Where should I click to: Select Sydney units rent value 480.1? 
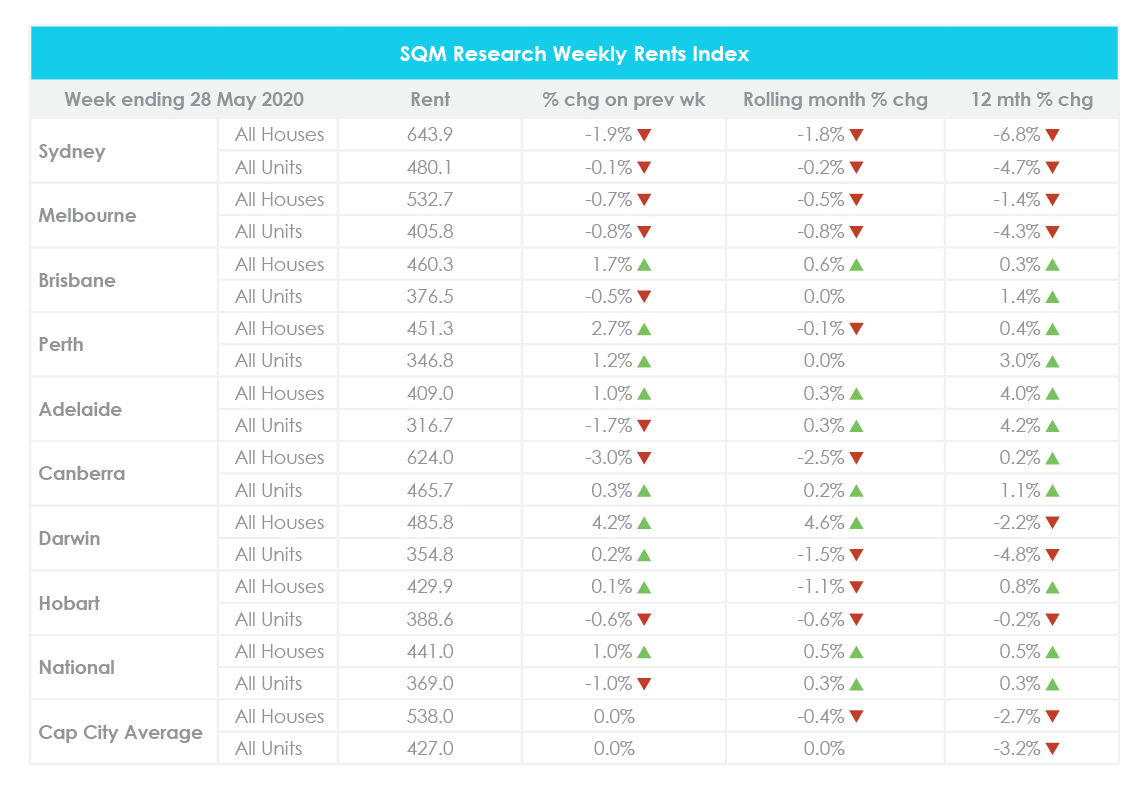click(x=430, y=167)
